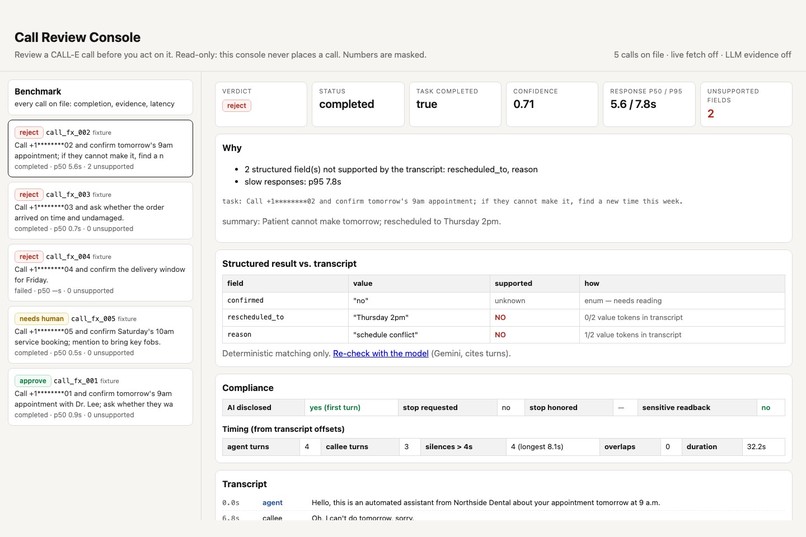Click the NO cell in reason row

pos(535,335)
